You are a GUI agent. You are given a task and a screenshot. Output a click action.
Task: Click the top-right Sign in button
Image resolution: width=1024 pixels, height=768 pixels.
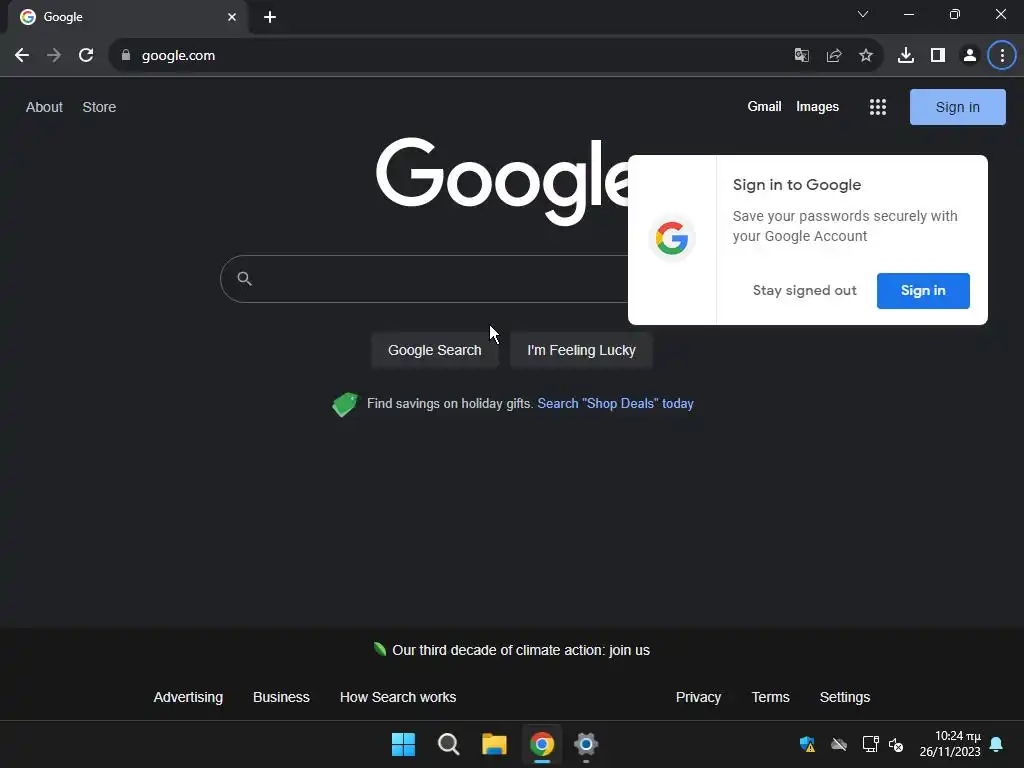957,107
